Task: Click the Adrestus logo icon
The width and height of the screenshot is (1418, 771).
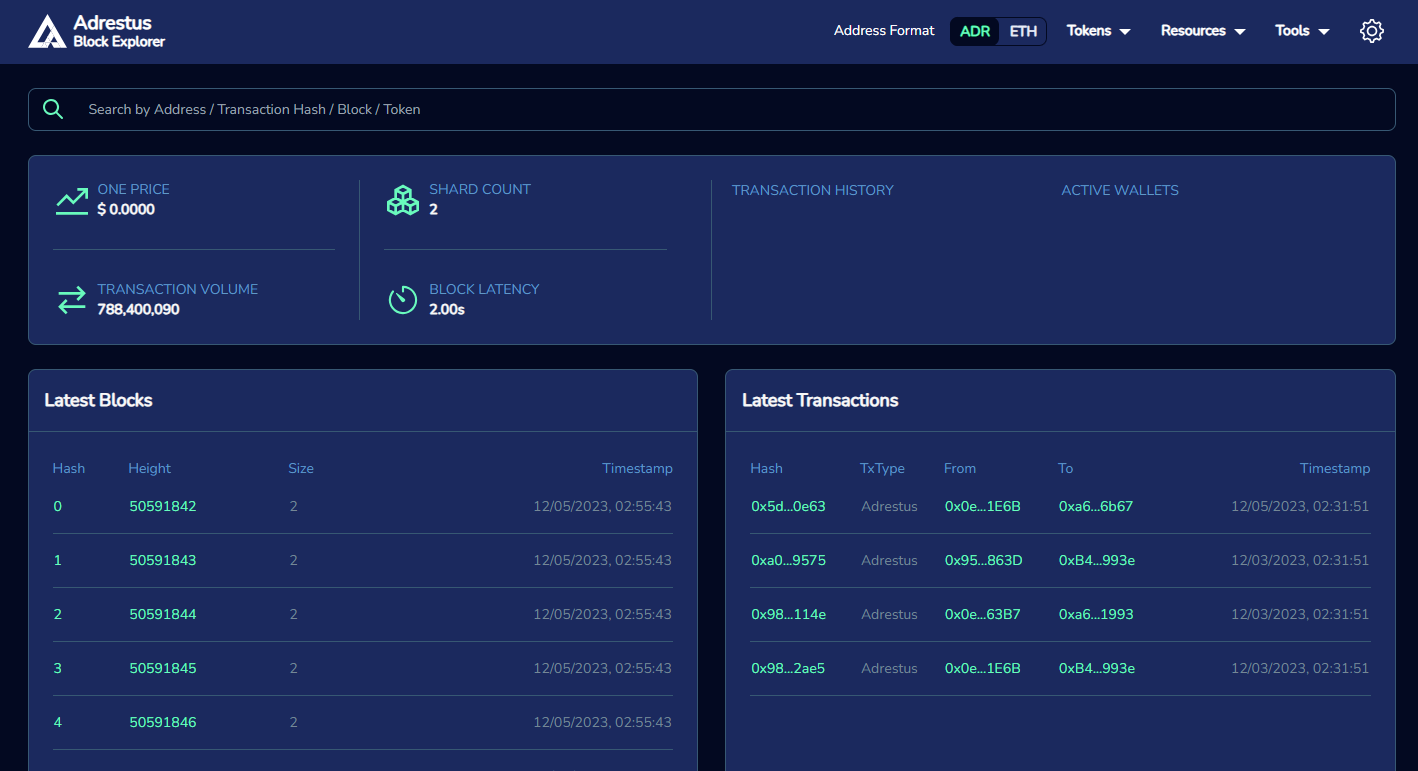Action: point(46,31)
